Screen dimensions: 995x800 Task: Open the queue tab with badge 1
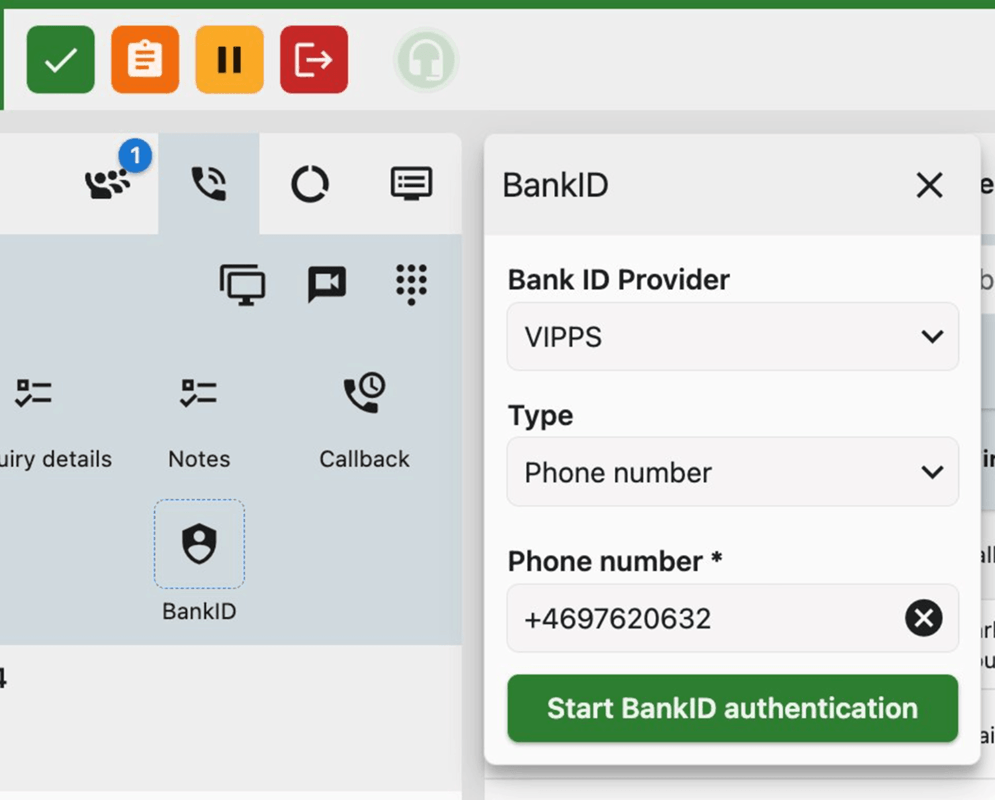point(108,184)
